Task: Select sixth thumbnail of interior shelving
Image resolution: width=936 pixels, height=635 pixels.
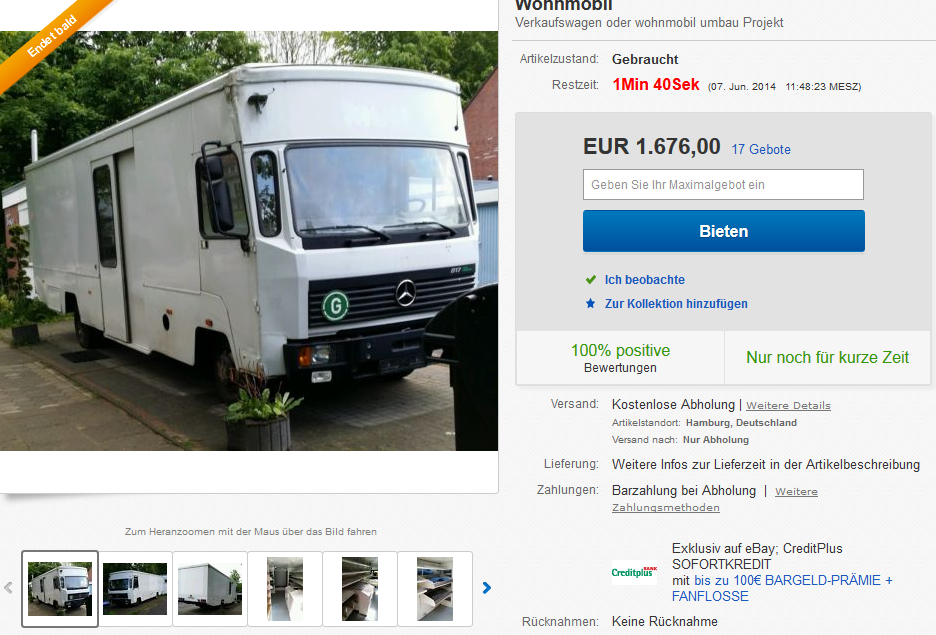Action: [435, 588]
